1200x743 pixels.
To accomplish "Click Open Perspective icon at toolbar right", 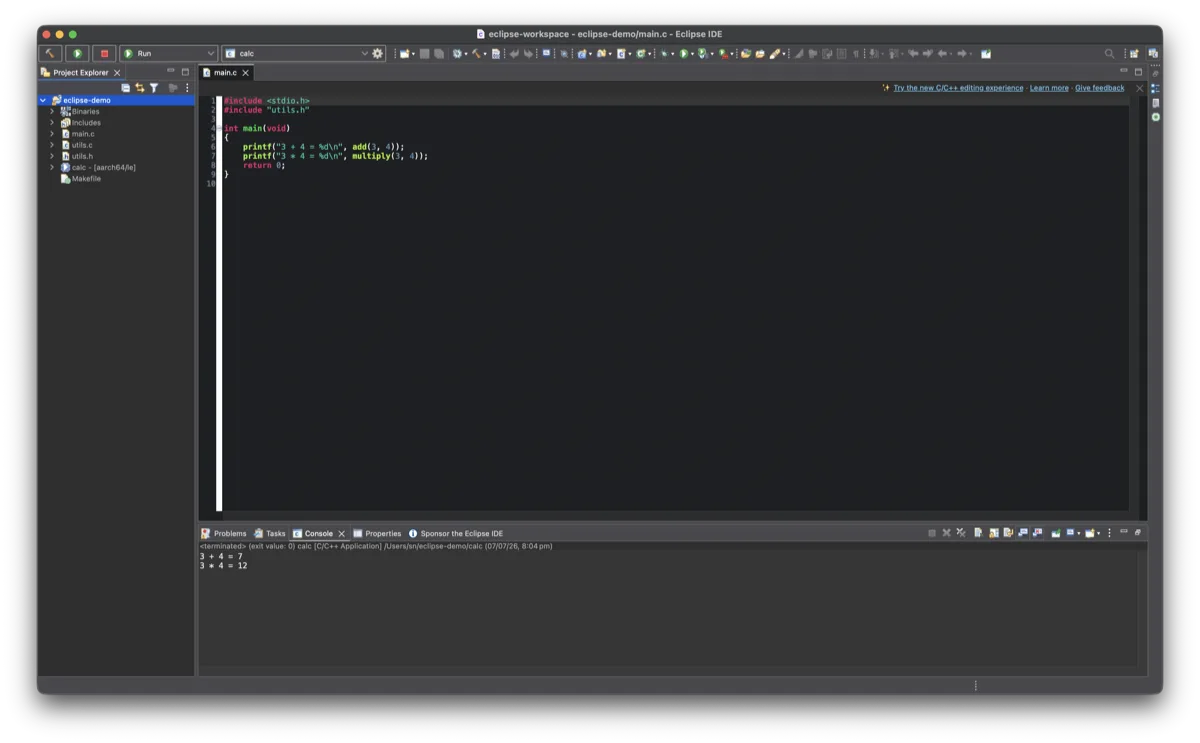I will pyautogui.click(x=1134, y=53).
